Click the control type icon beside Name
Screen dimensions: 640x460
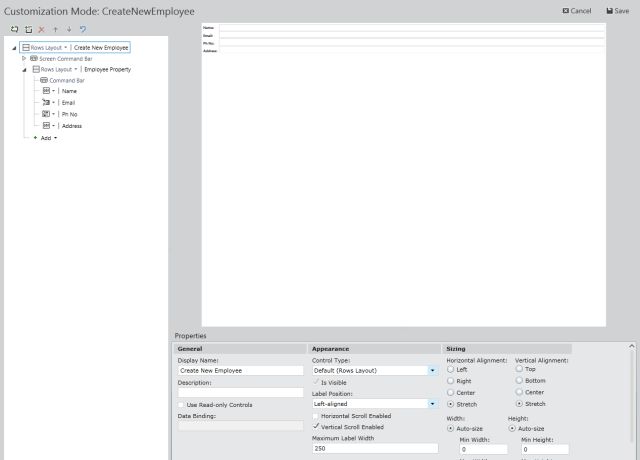click(x=47, y=91)
